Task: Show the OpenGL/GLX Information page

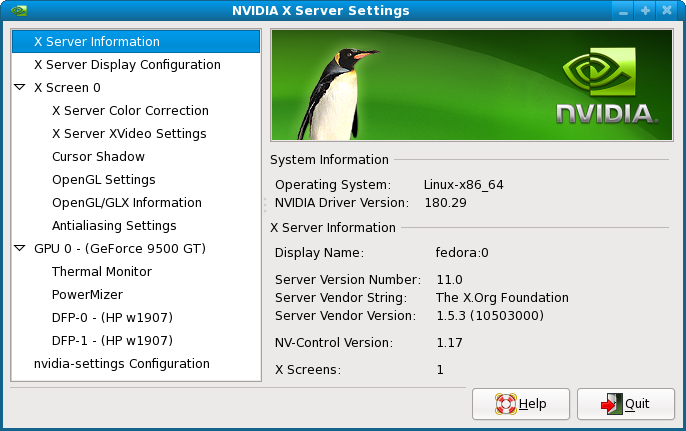Action: coord(127,203)
